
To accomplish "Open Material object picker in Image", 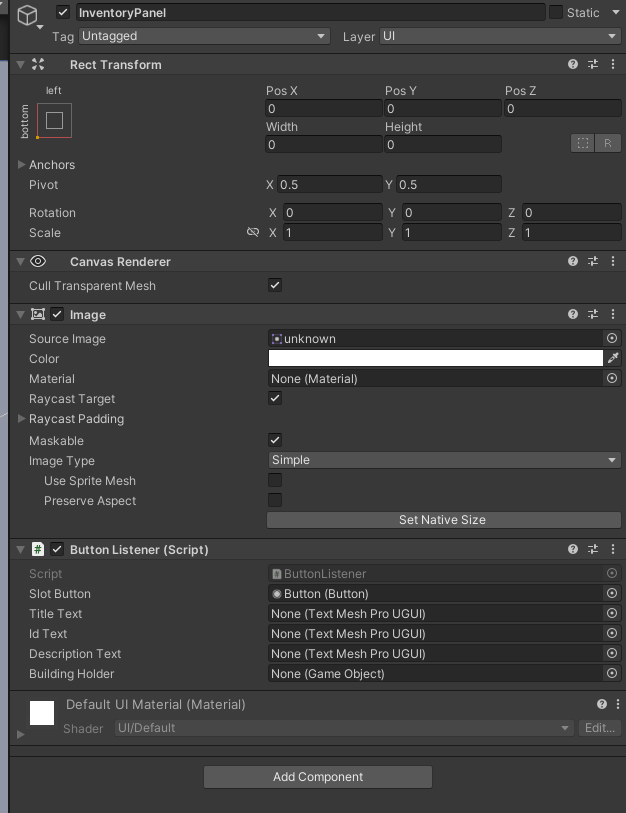I will coord(612,379).
